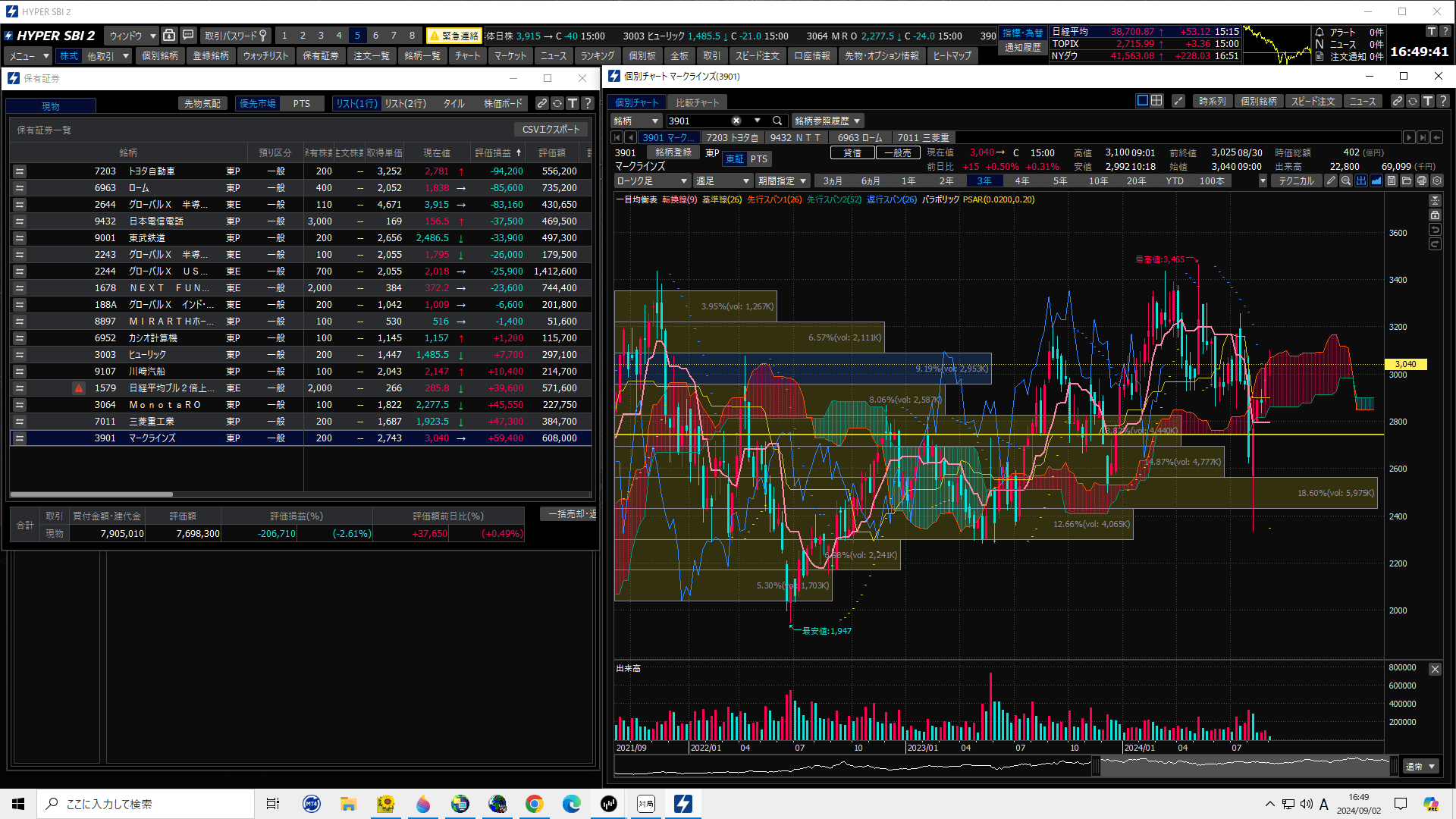This screenshot has height=819, width=1456.
Task: Switch chart market to PTS
Action: point(759,159)
